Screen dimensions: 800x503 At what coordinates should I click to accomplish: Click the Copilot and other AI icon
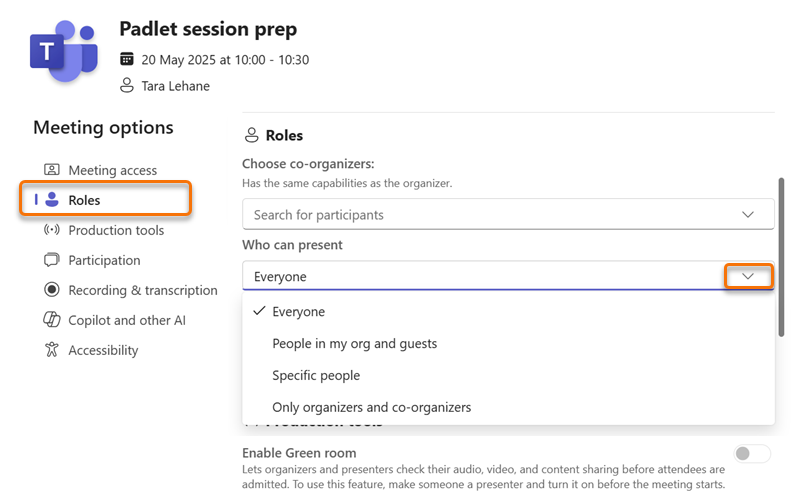click(52, 320)
